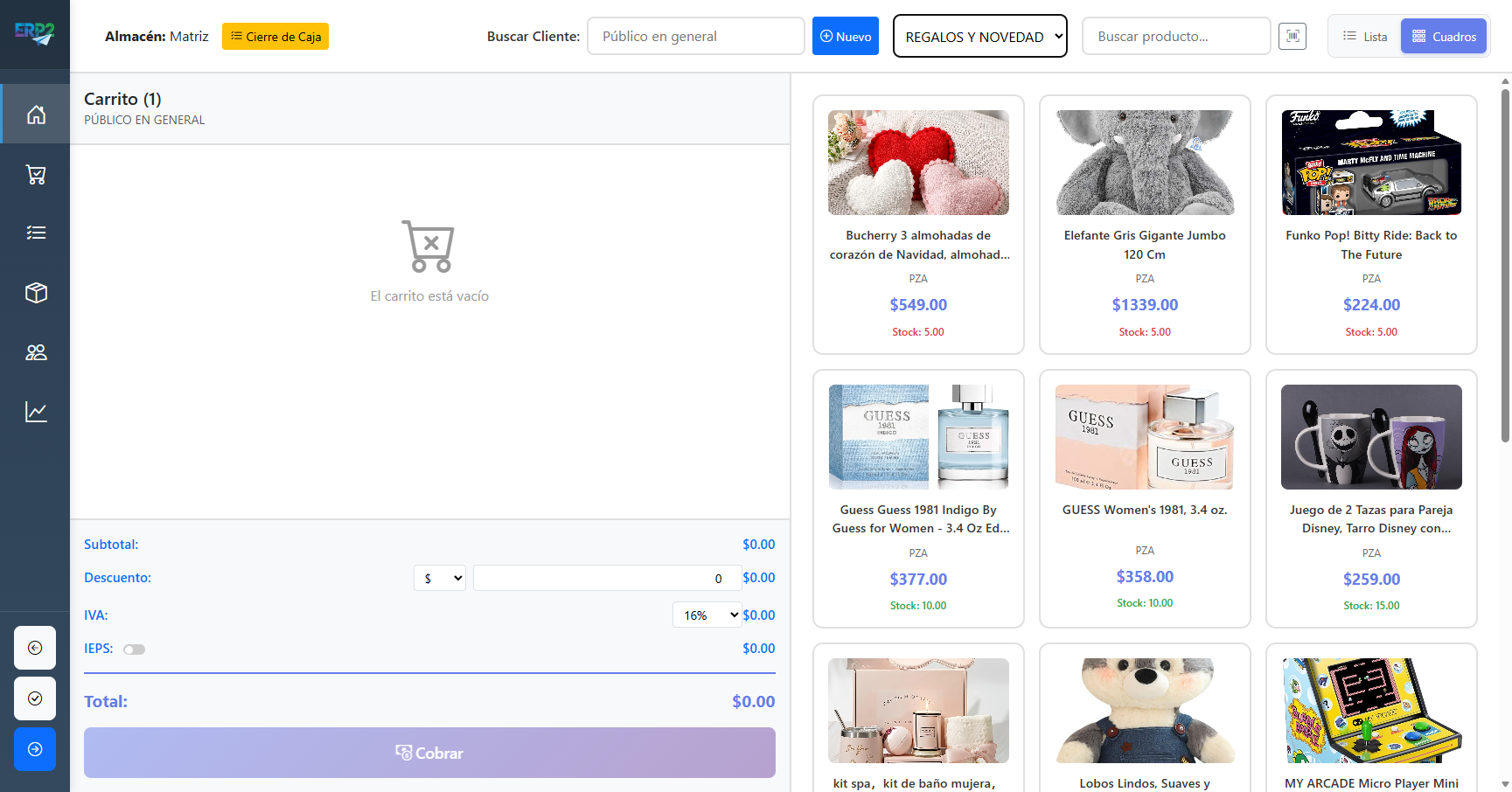The height and width of the screenshot is (792, 1512).
Task: Open the orders list icon in sidebar
Action: click(35, 232)
